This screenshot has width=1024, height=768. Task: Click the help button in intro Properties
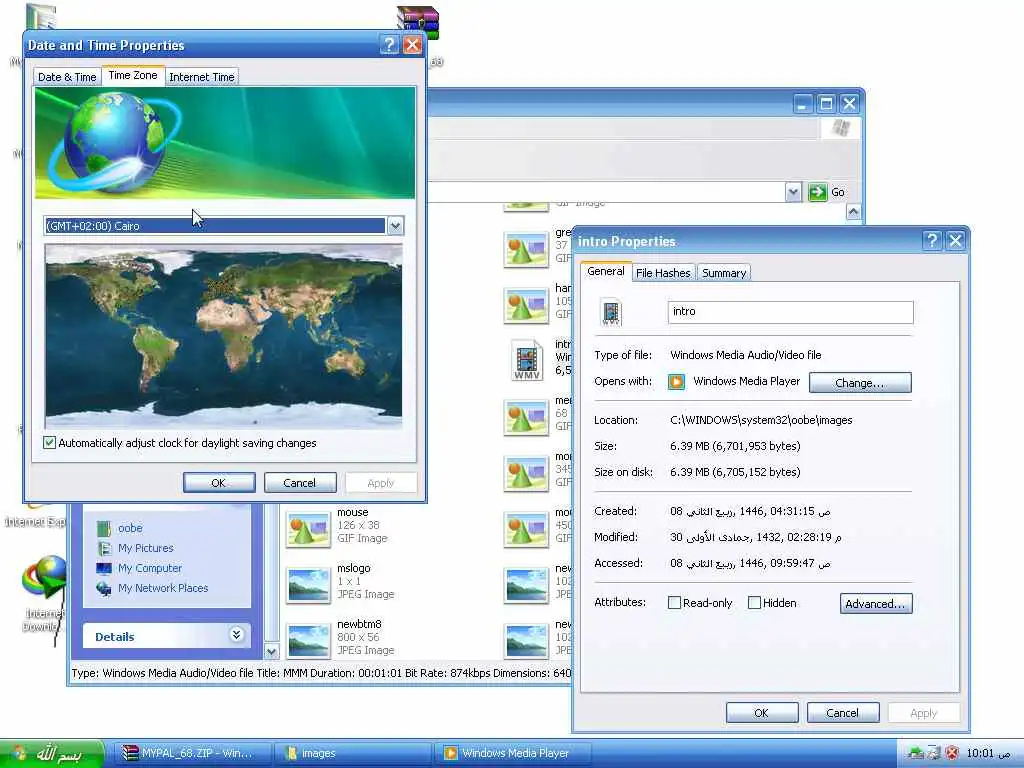[x=932, y=241]
